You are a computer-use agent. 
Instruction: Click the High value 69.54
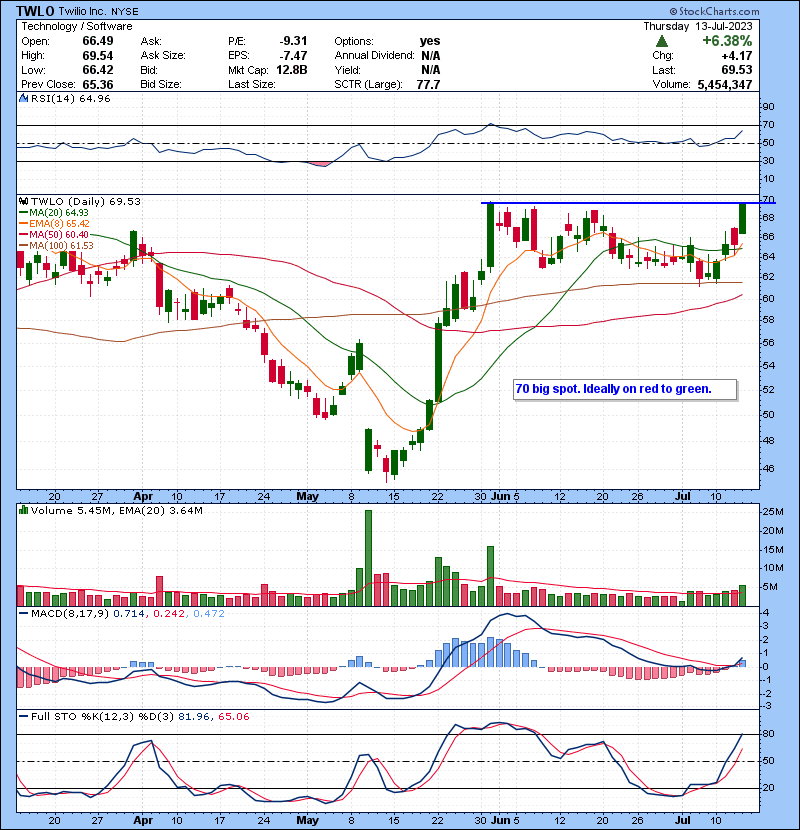(98, 55)
